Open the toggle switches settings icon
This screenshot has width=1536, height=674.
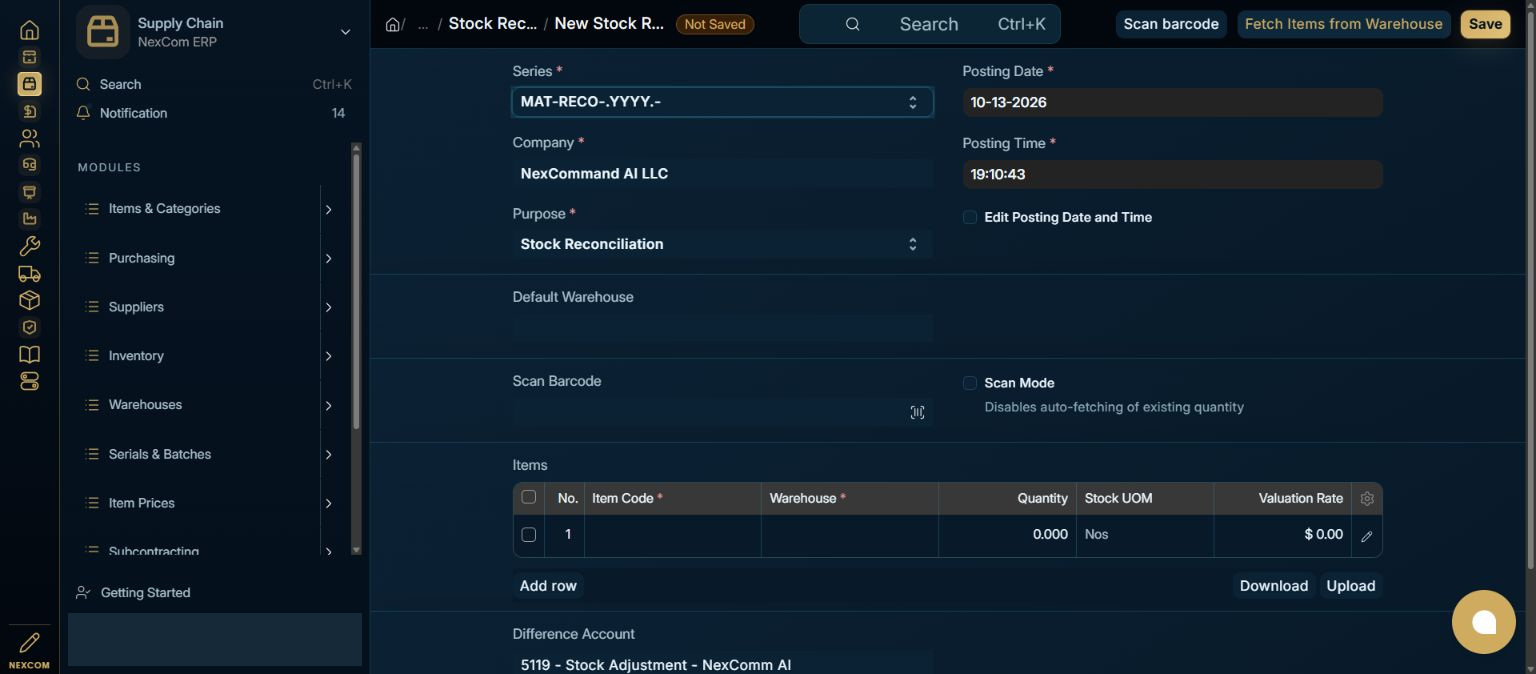29,381
